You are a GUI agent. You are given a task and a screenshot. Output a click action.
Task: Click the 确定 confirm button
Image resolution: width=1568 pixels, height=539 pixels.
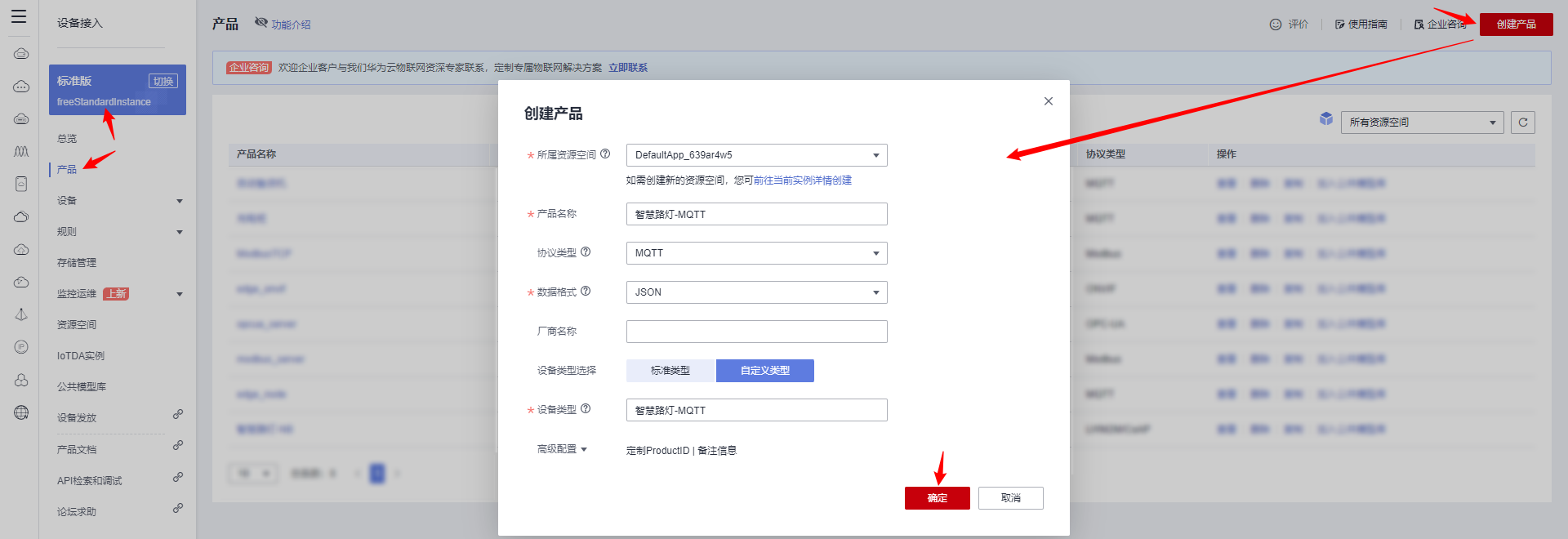tap(938, 498)
